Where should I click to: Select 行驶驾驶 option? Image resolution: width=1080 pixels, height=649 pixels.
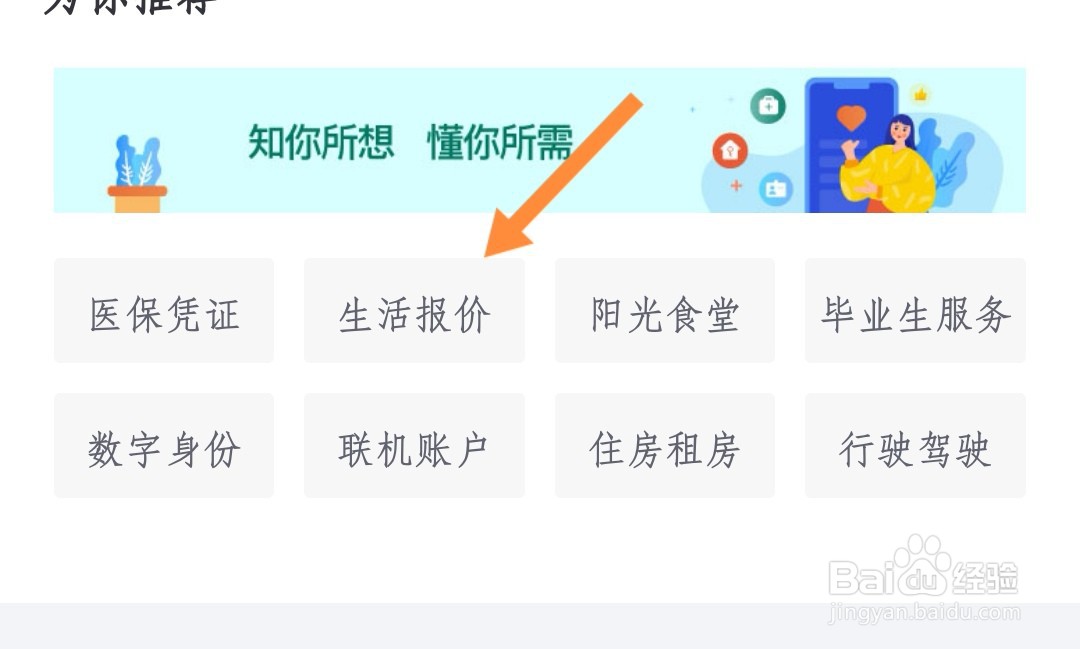(915, 446)
